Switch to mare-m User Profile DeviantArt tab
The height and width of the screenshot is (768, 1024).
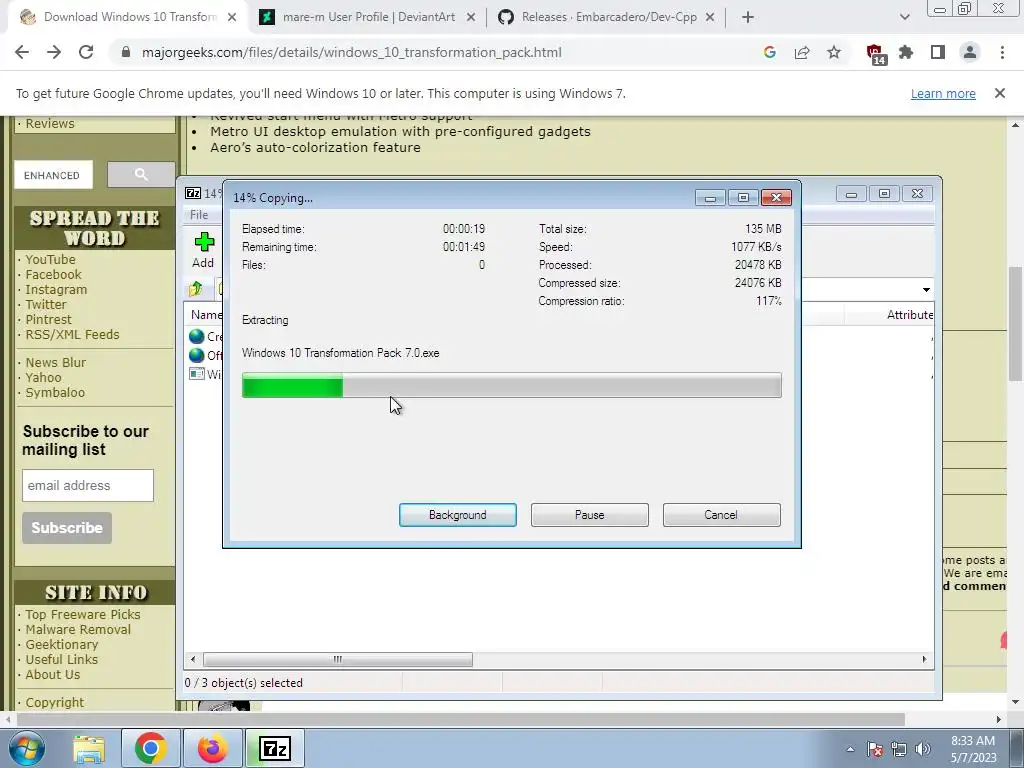coord(368,17)
